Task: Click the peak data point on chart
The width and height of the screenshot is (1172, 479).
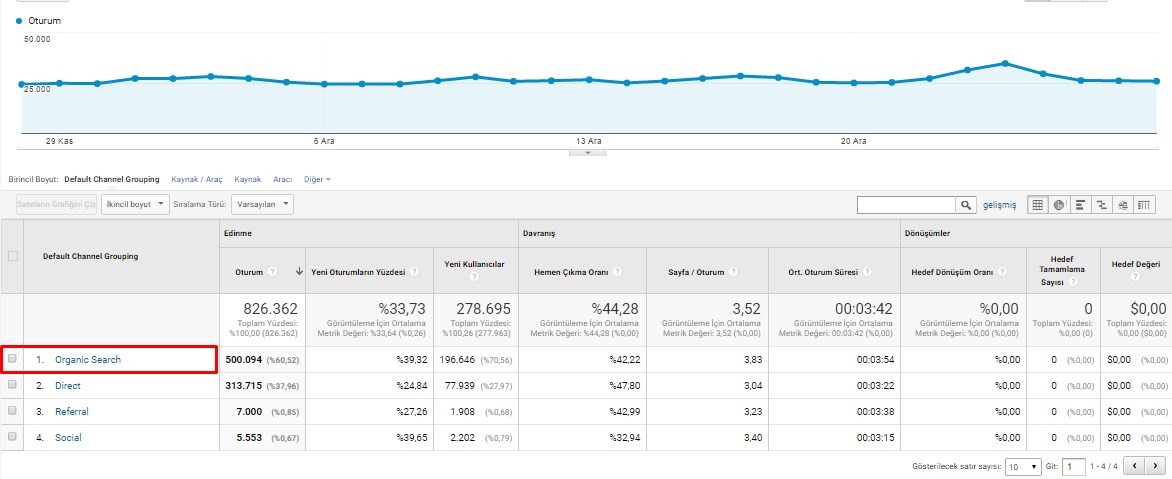Action: coord(1005,64)
